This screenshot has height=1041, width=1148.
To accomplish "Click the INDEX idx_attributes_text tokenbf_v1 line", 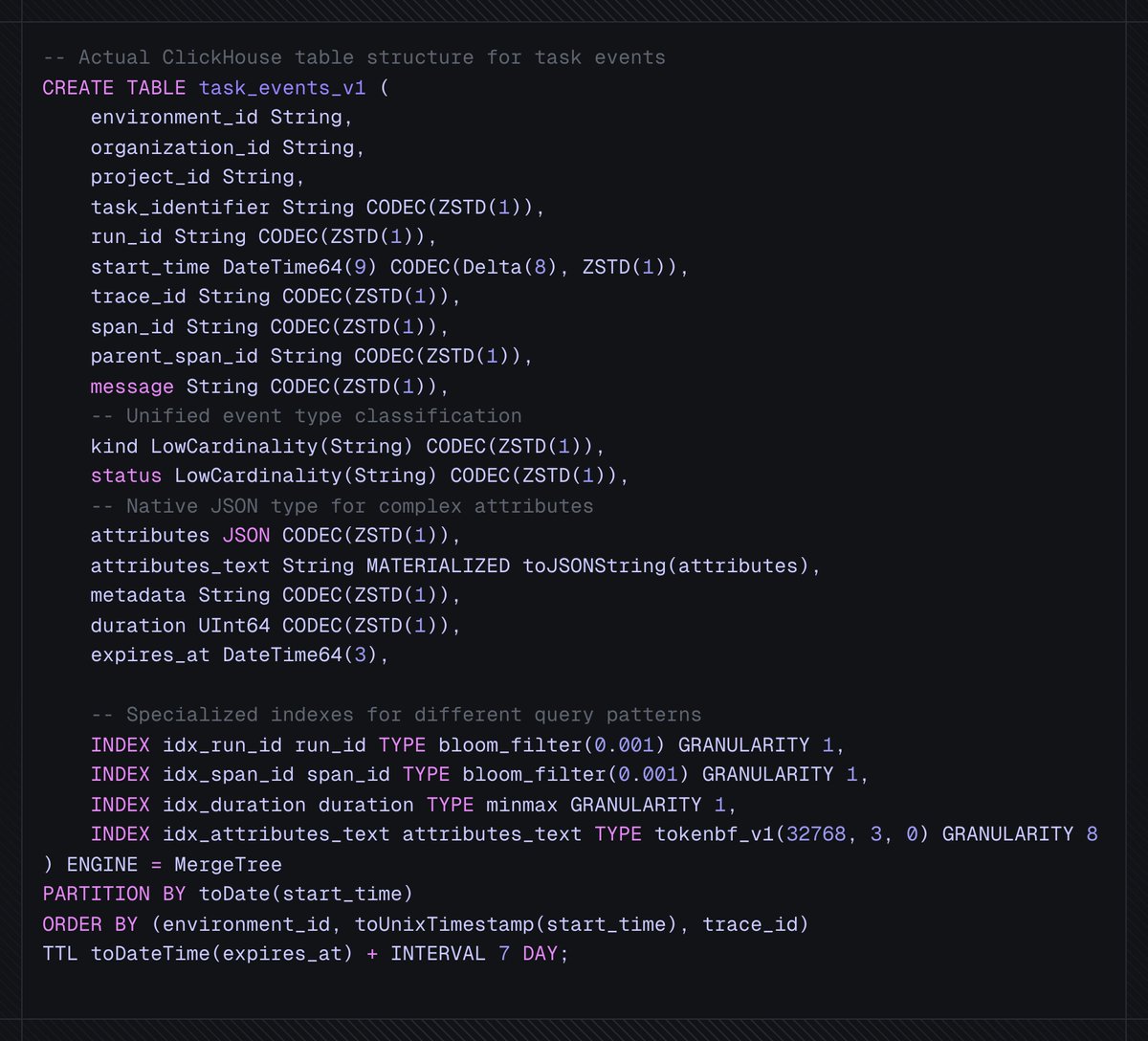I will click(x=594, y=833).
